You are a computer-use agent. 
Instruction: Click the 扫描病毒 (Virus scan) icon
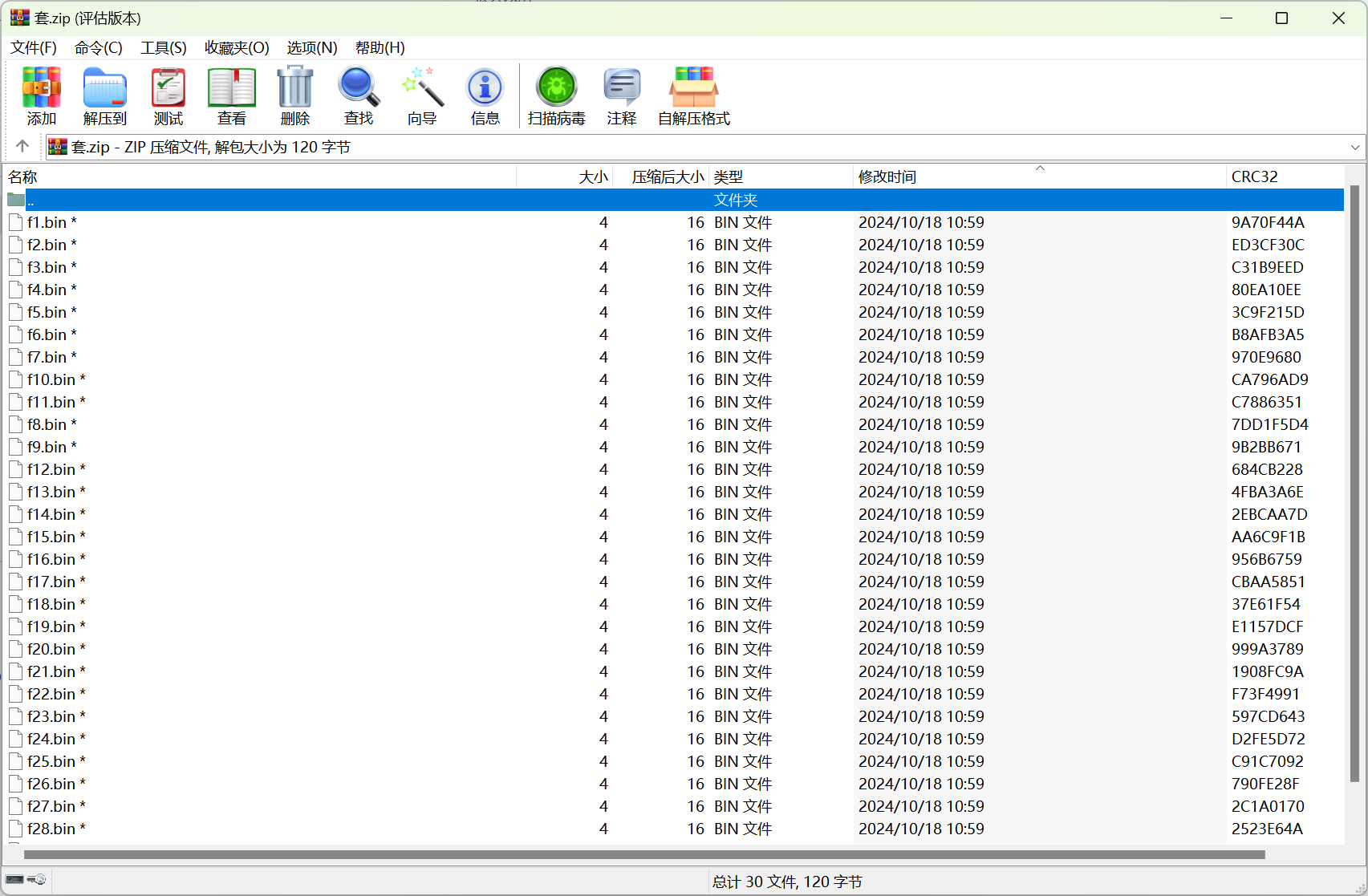[557, 88]
